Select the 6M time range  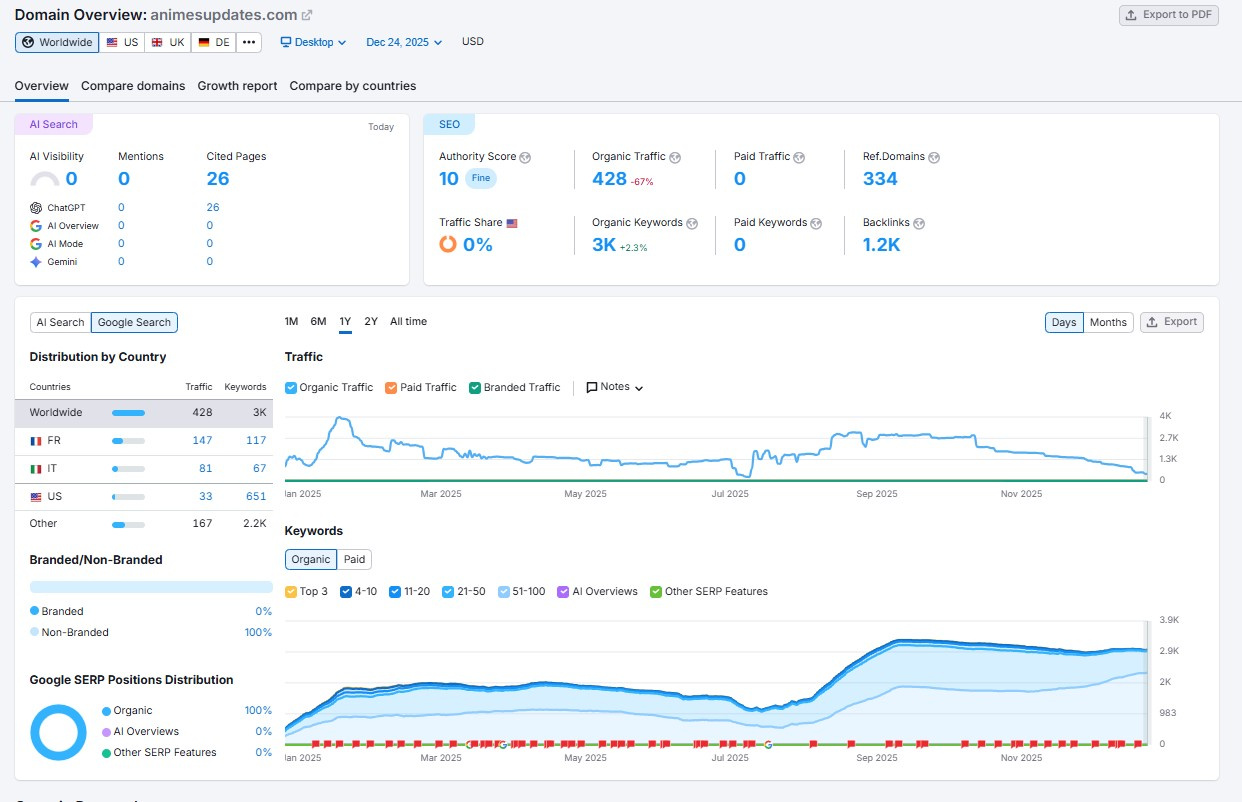click(x=318, y=322)
